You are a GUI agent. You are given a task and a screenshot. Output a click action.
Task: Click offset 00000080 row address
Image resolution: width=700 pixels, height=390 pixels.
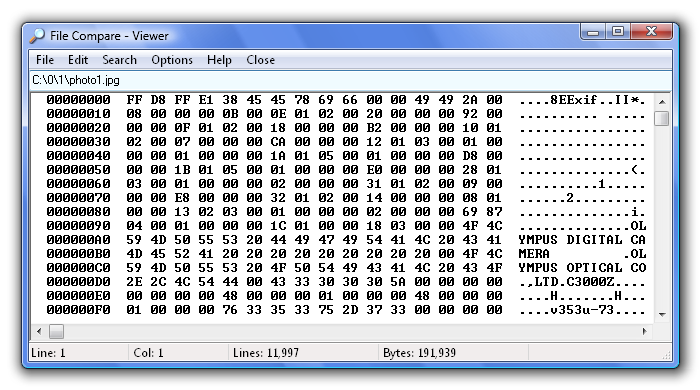point(79,212)
